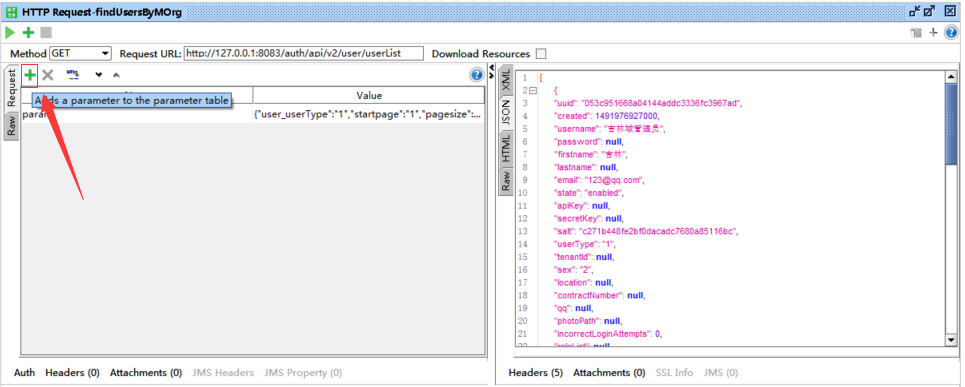
Task: Switch to response Raw tab
Action: (x=505, y=181)
